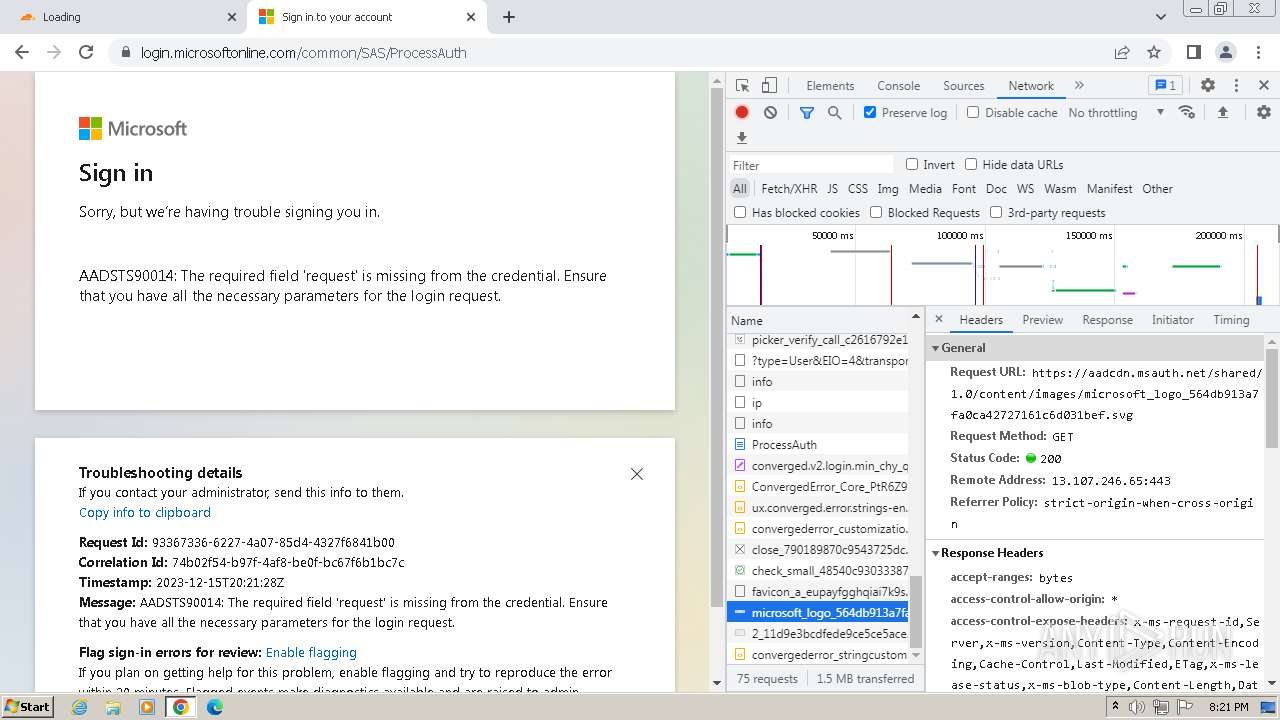Go back to the previous page
Viewport: 1280px width, 720px height.
(x=22, y=52)
